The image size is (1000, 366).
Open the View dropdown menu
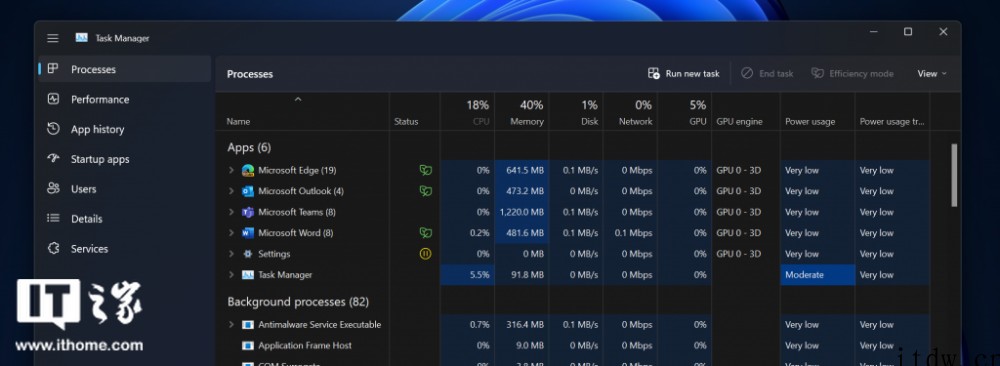pyautogui.click(x=932, y=74)
